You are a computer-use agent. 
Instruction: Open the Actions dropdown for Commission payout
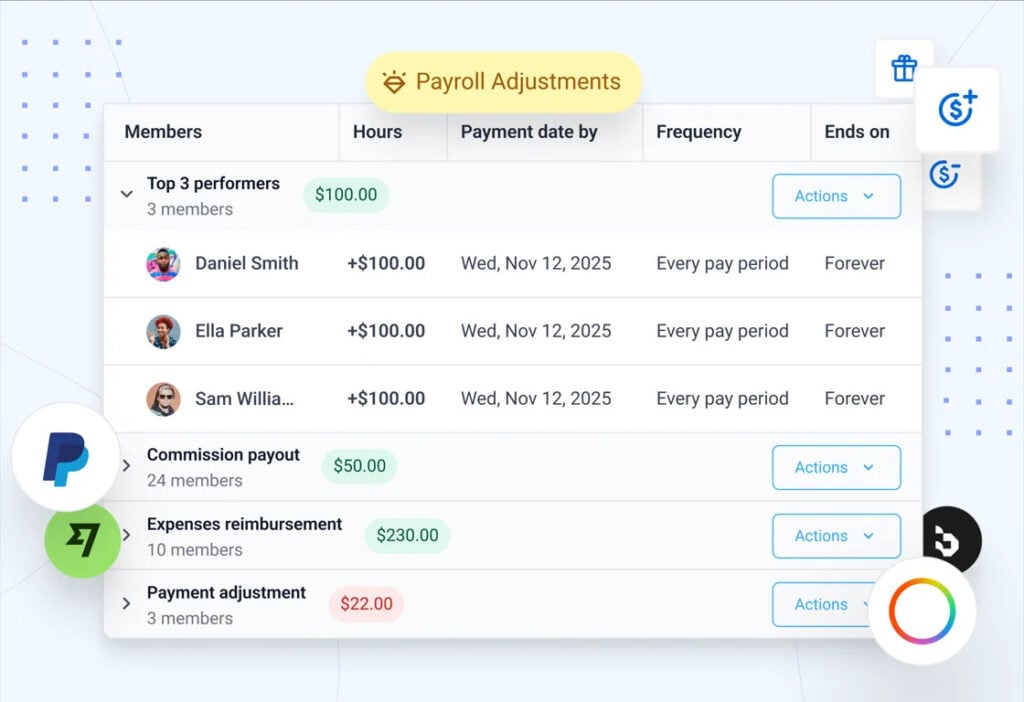tap(836, 467)
